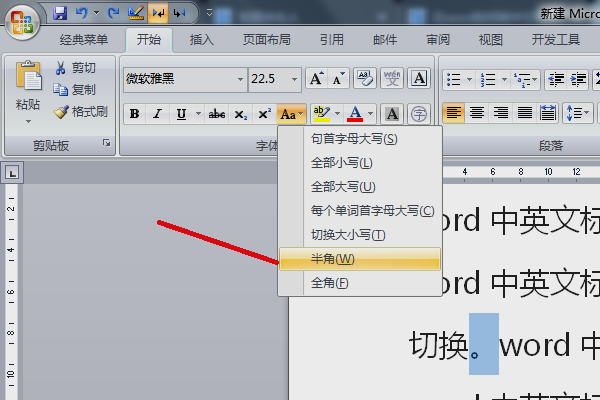The width and height of the screenshot is (600, 400).
Task: Click the Office button logo
Action: [x=22, y=22]
